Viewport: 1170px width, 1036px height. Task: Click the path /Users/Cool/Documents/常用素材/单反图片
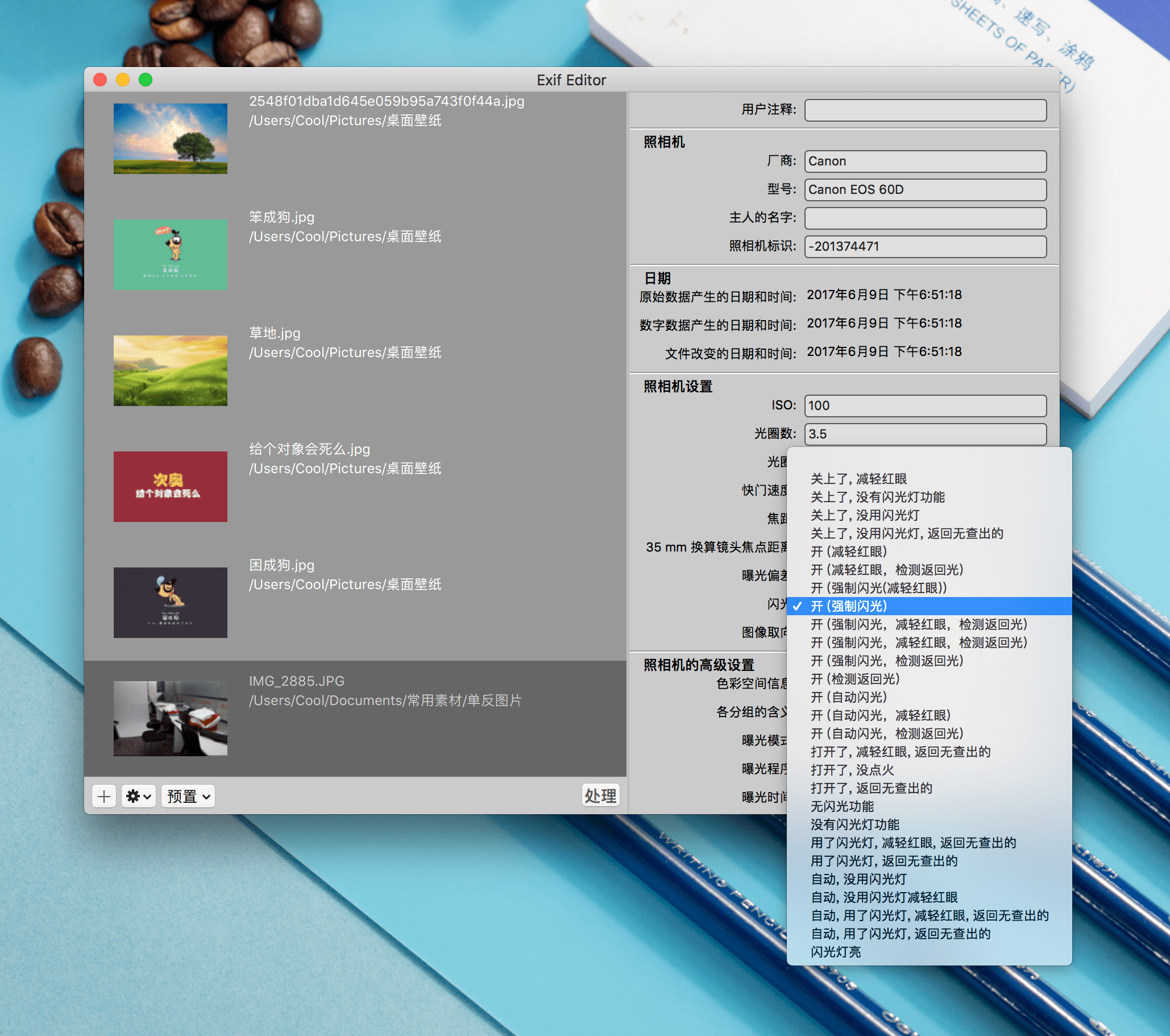coord(385,701)
